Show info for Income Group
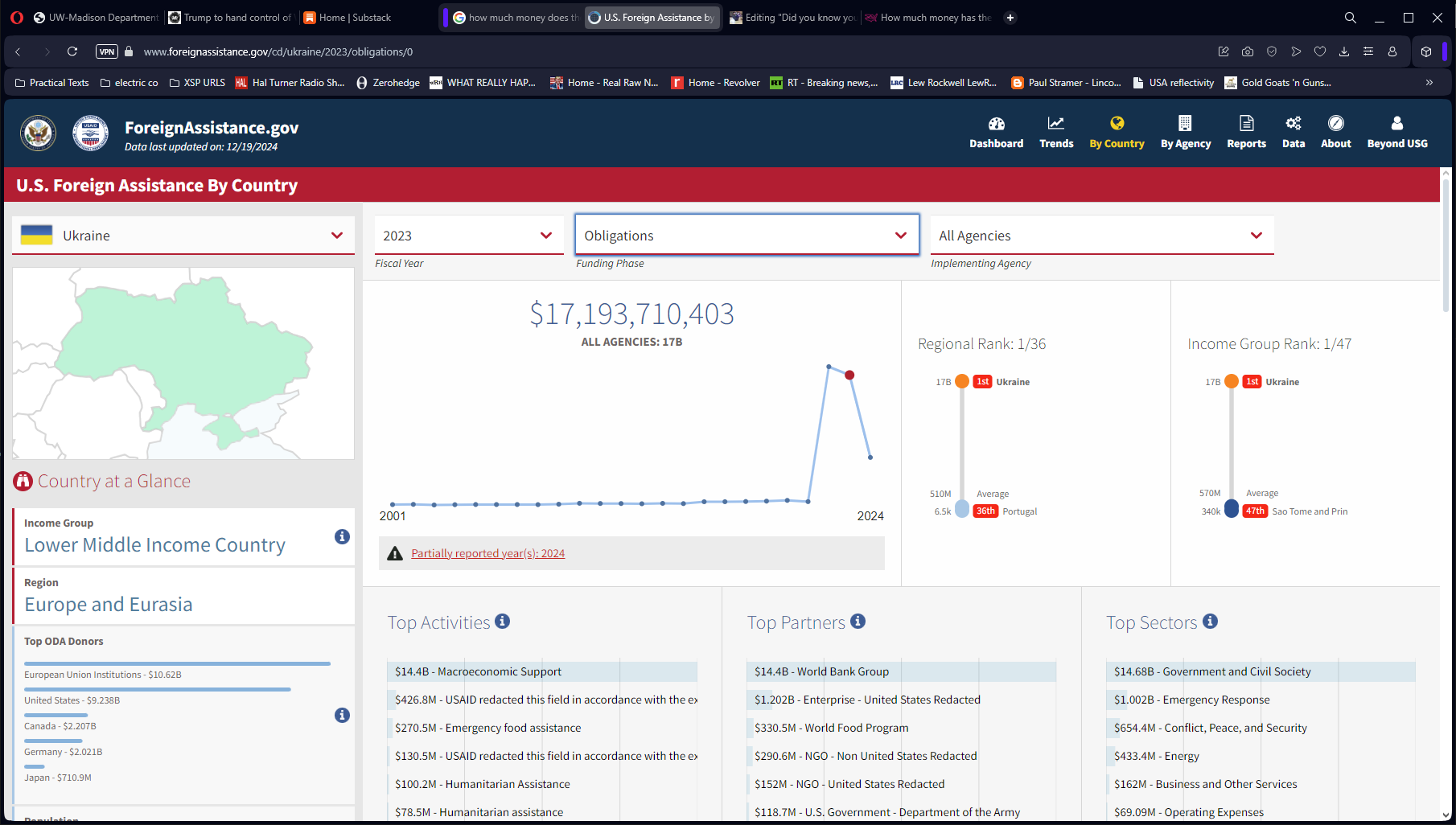The image size is (1456, 825). pyautogui.click(x=342, y=536)
